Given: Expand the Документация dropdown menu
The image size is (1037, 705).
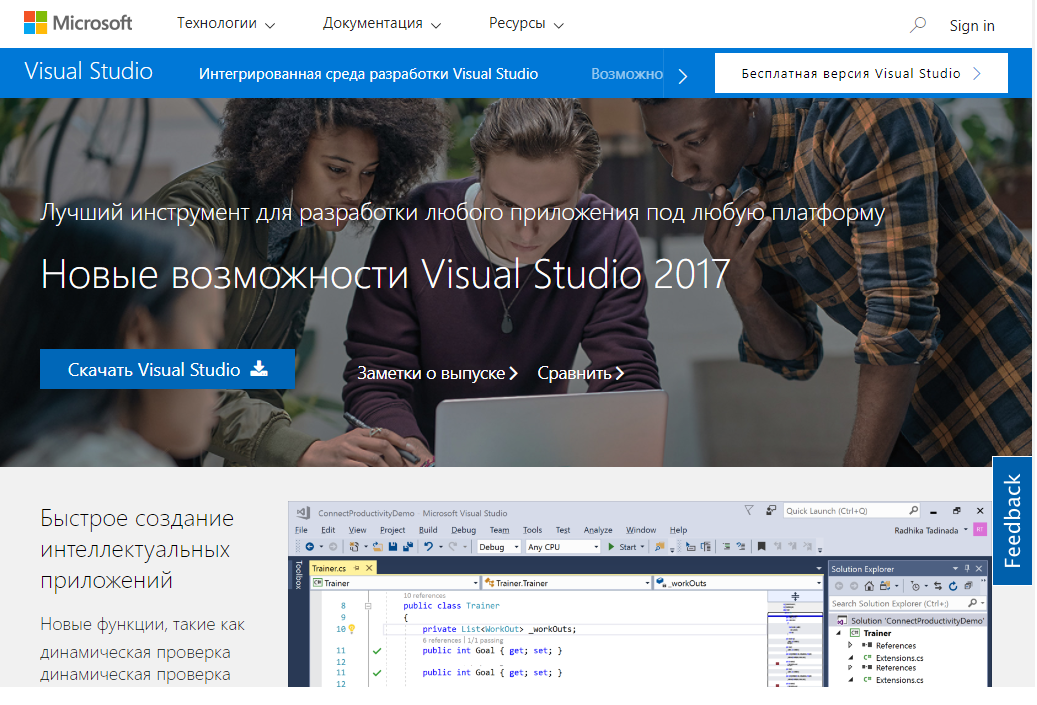Looking at the screenshot, I should pos(381,24).
